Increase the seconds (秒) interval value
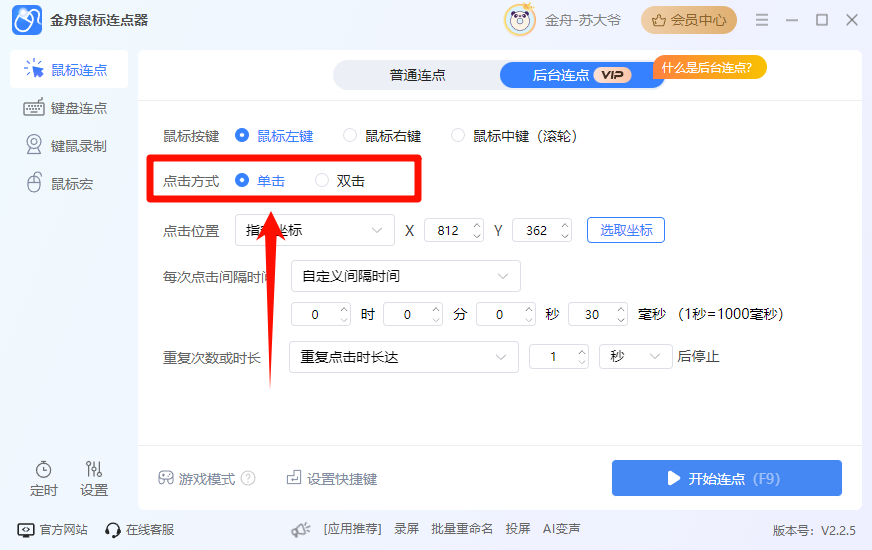 (529, 309)
